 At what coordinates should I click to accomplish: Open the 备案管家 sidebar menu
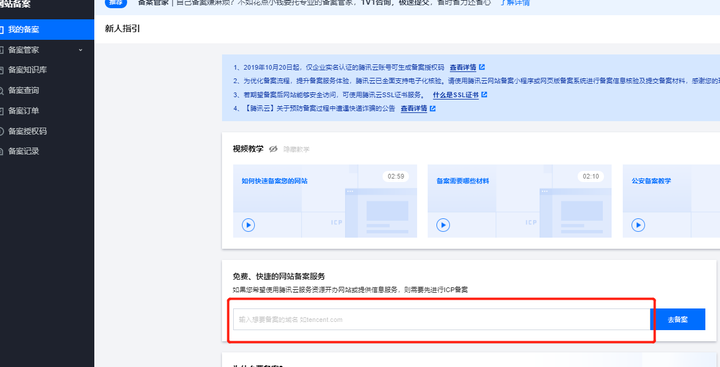[x=46, y=50]
